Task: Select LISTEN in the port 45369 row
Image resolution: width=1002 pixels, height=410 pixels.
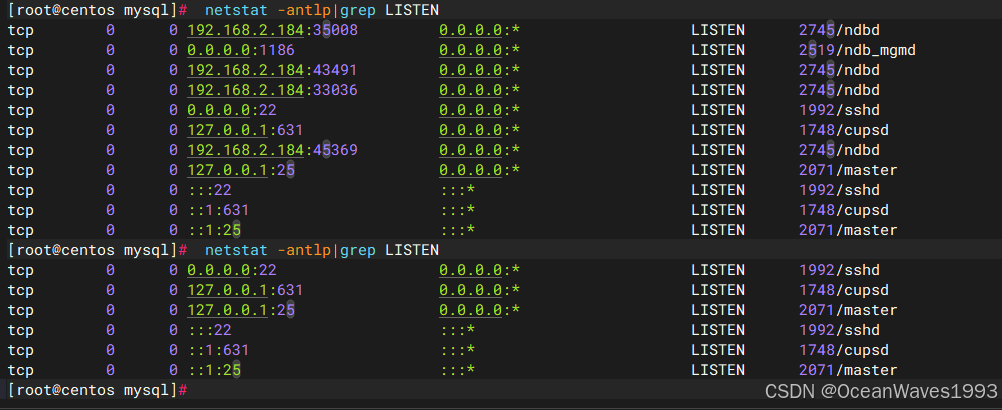Action: (x=718, y=150)
